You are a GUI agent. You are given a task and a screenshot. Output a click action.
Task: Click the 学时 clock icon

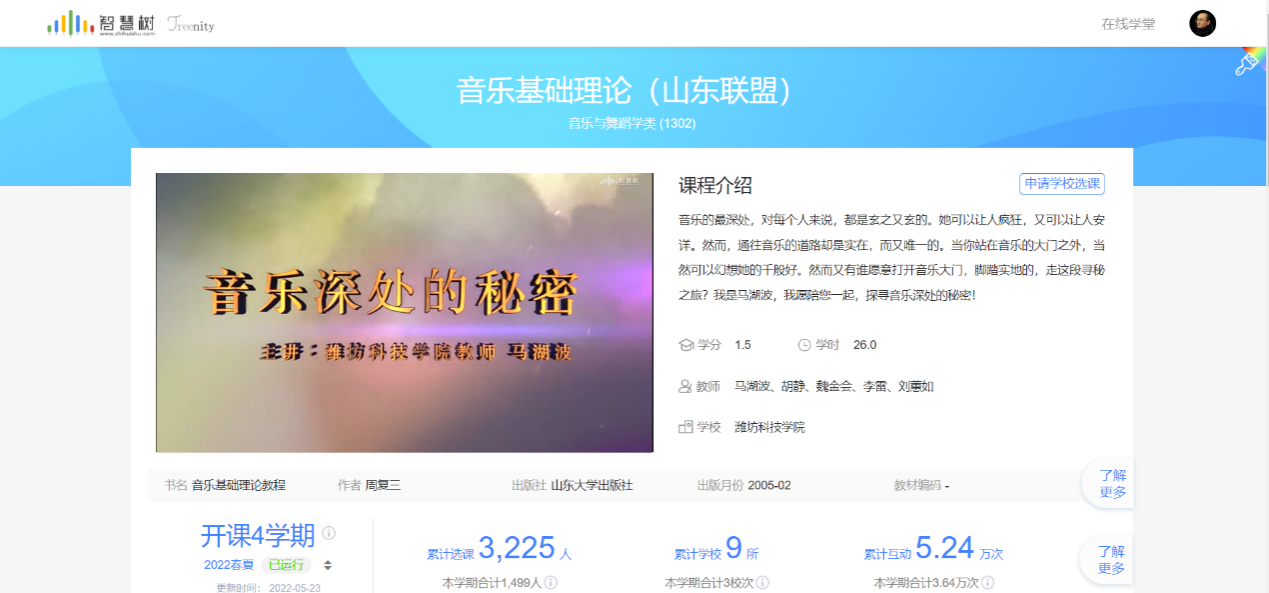click(x=804, y=345)
